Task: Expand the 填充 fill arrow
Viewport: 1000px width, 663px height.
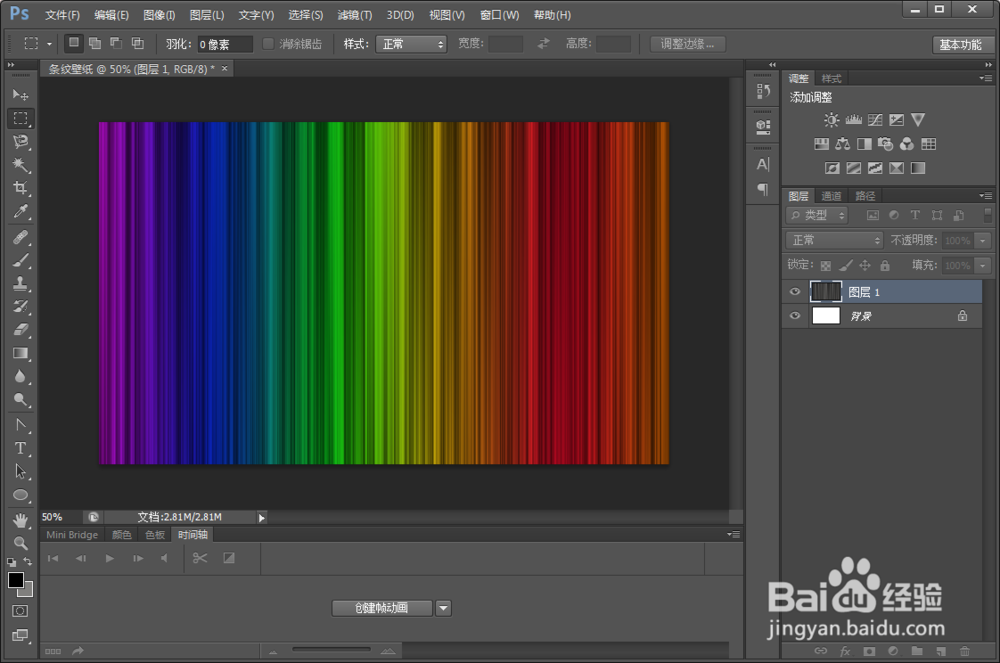Action: pyautogui.click(x=983, y=265)
